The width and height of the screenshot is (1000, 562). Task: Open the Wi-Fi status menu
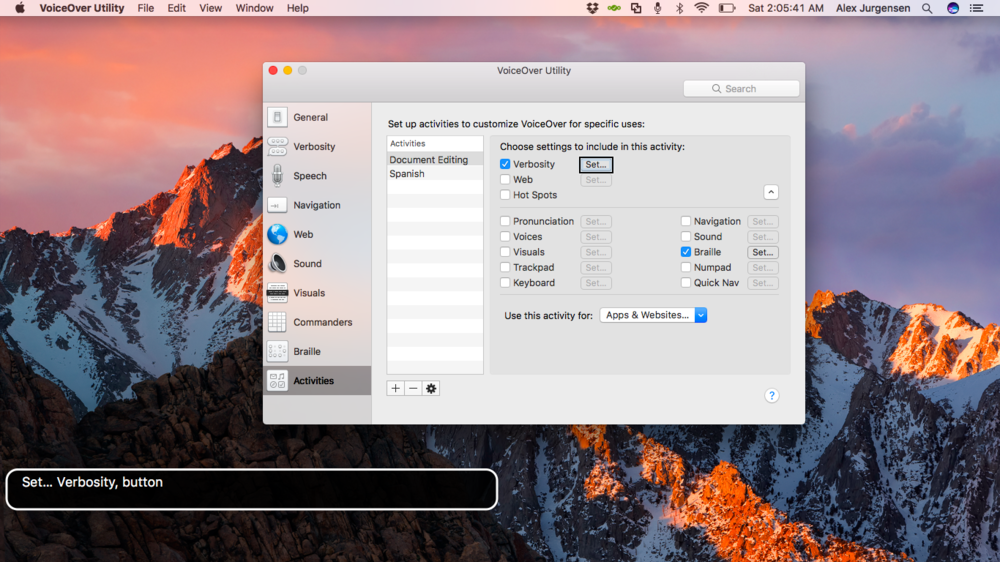[702, 8]
